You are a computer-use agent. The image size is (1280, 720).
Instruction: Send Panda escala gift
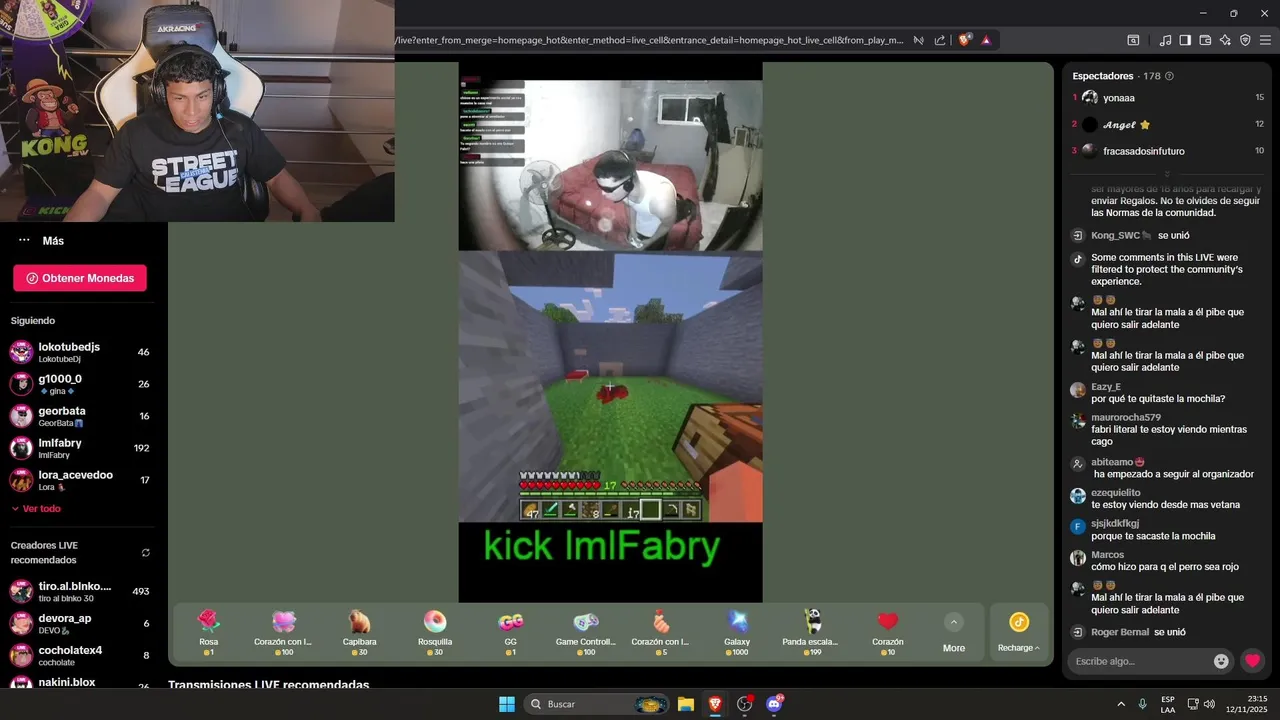[812, 632]
